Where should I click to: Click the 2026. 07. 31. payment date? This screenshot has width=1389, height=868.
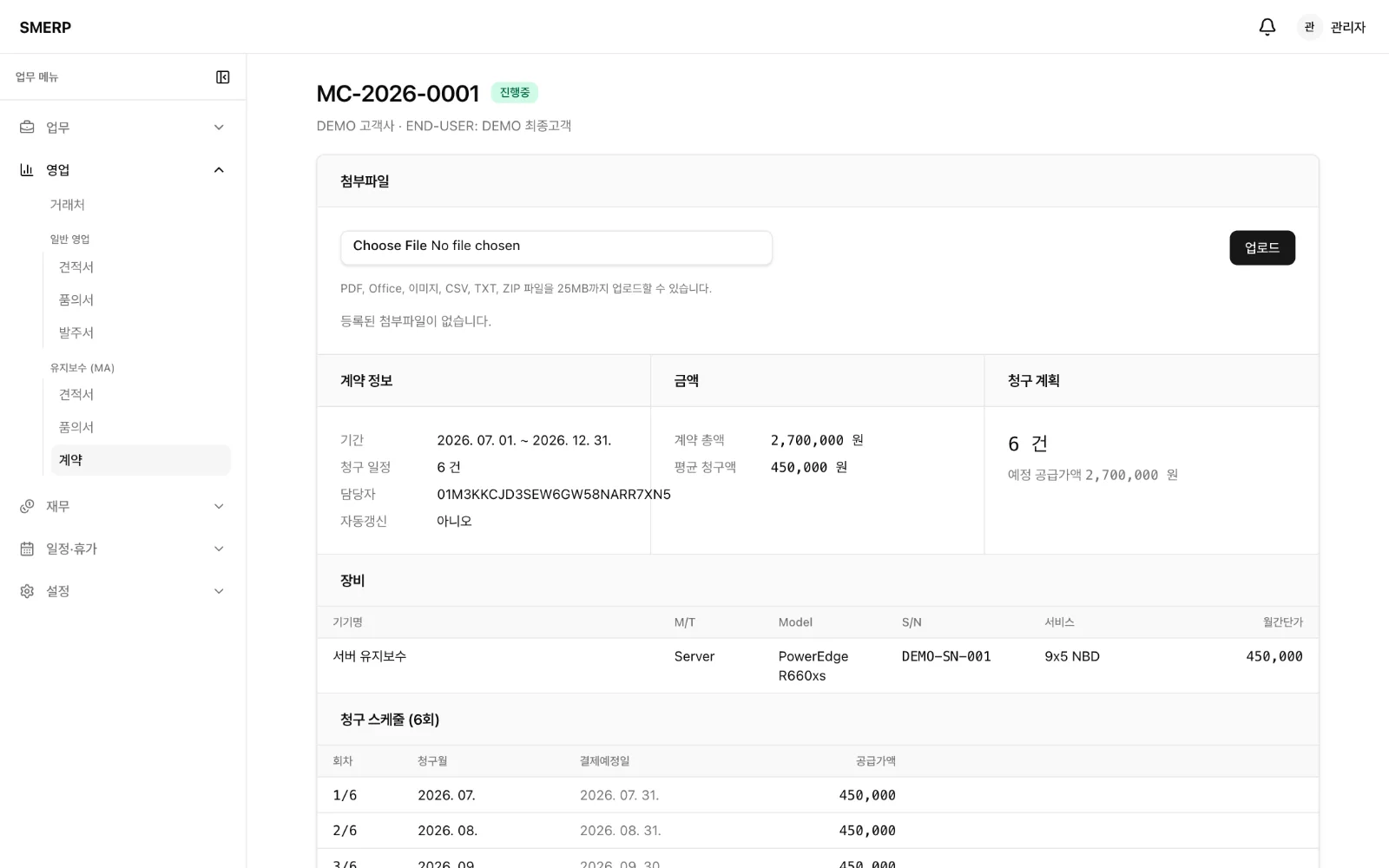pyautogui.click(x=620, y=796)
